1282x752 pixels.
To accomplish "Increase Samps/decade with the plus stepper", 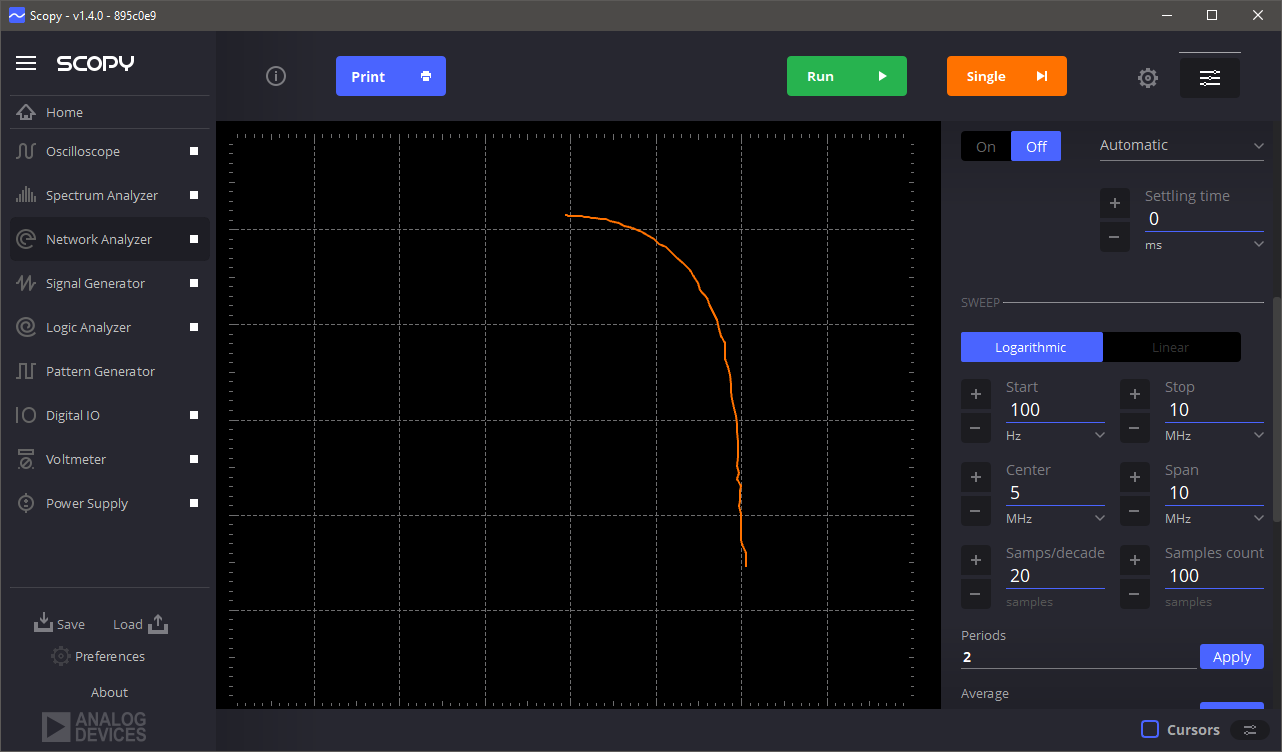I will [976, 560].
